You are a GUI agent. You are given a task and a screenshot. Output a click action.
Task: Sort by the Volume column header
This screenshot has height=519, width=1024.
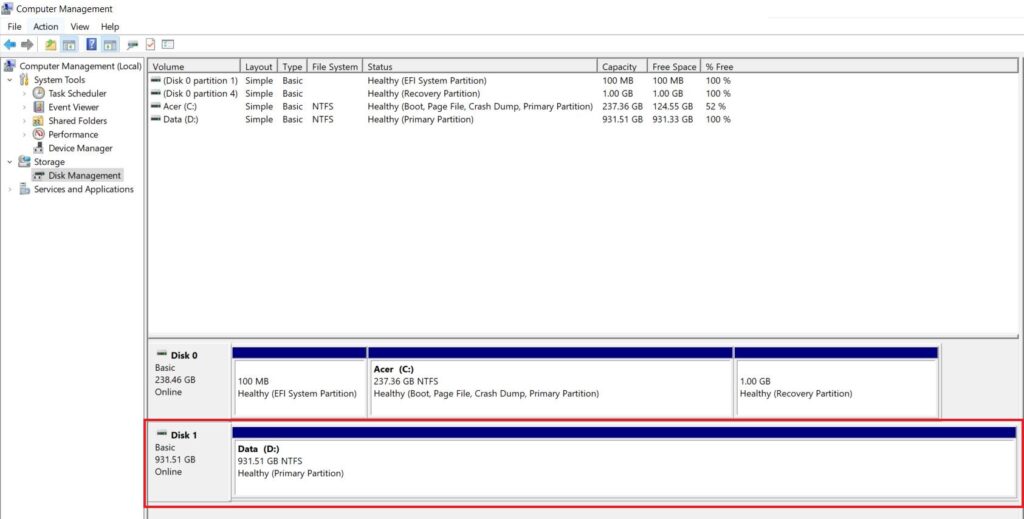tap(195, 67)
